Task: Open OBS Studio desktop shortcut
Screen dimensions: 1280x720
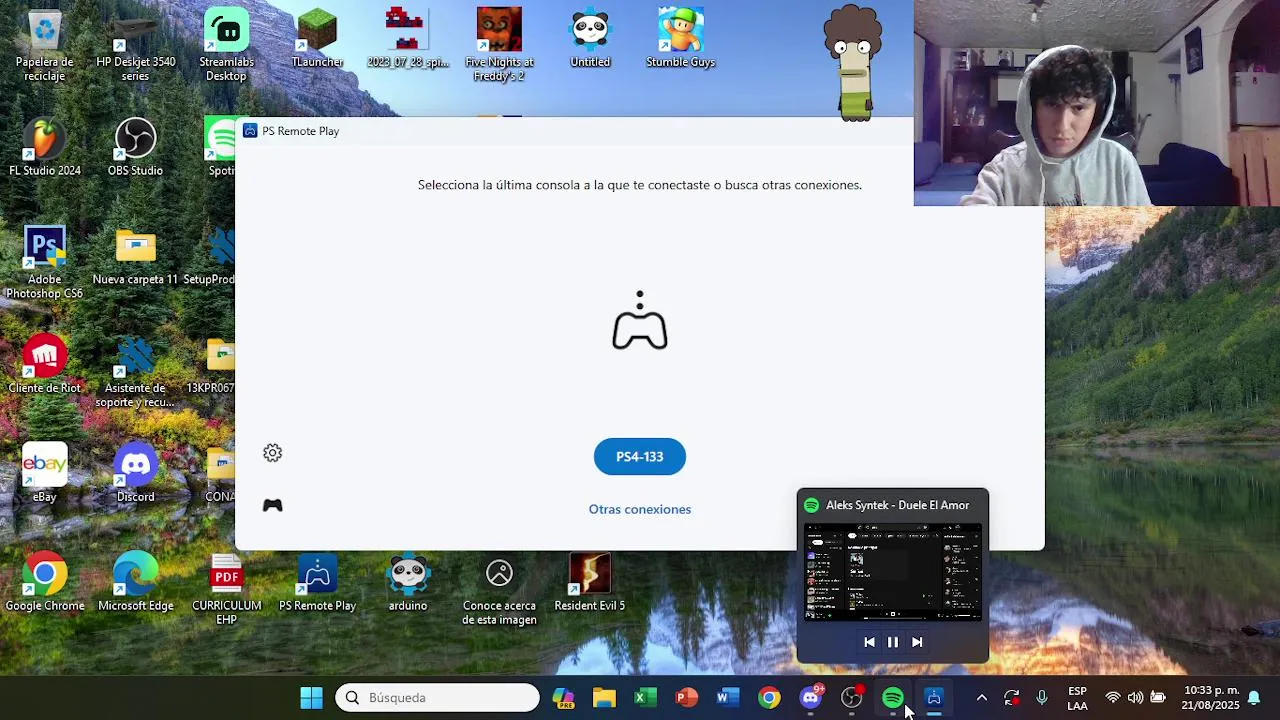Action: coord(135,148)
